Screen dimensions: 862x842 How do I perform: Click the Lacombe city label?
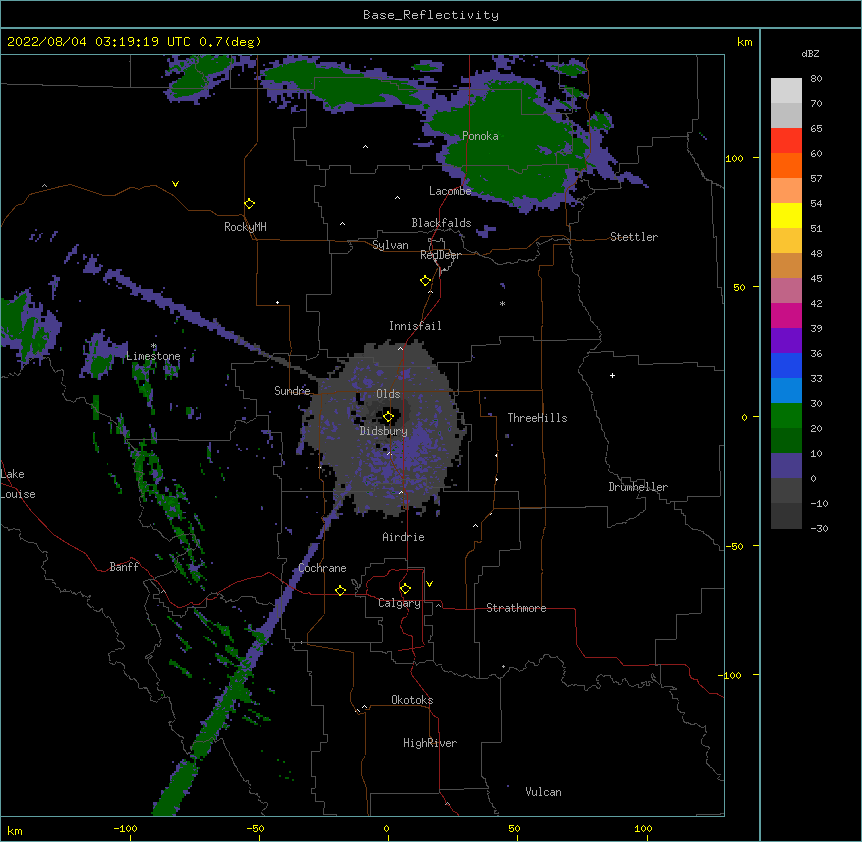pyautogui.click(x=450, y=191)
